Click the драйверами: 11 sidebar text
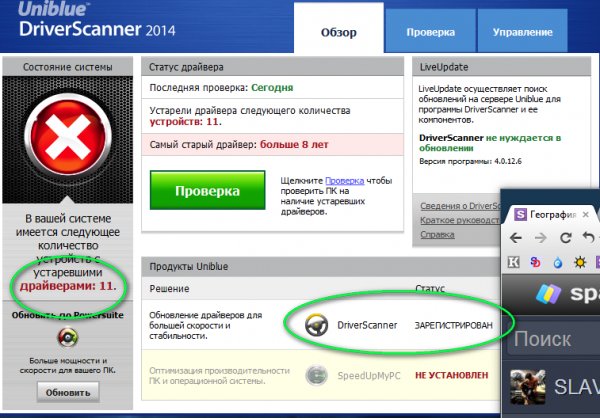The image size is (600, 418). (68, 286)
